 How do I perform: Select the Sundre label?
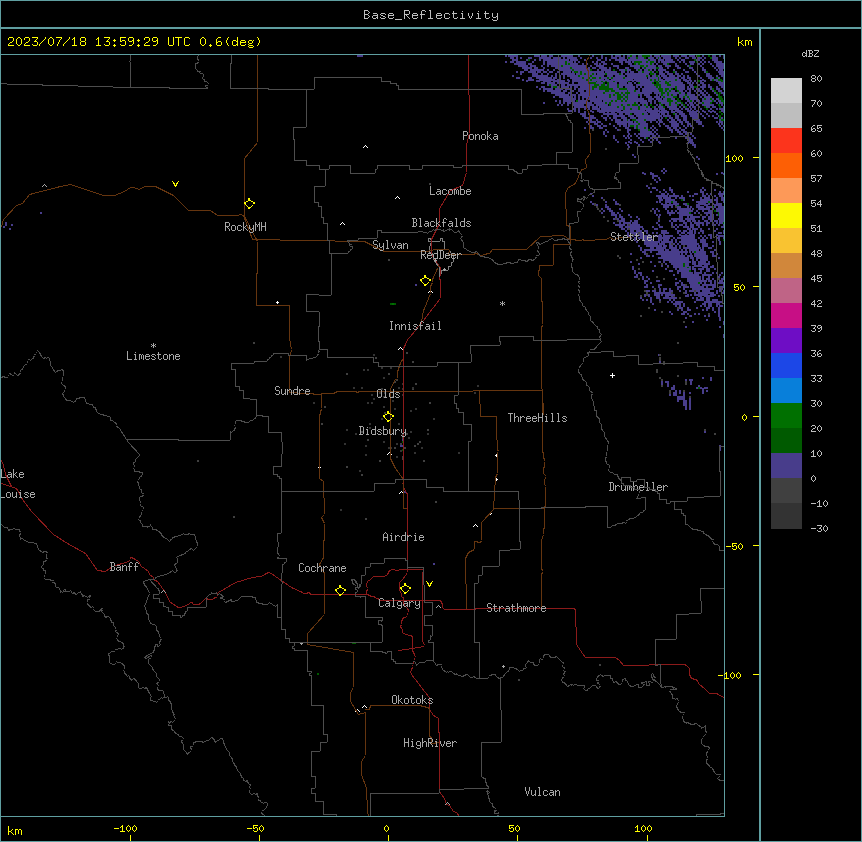[x=292, y=391]
